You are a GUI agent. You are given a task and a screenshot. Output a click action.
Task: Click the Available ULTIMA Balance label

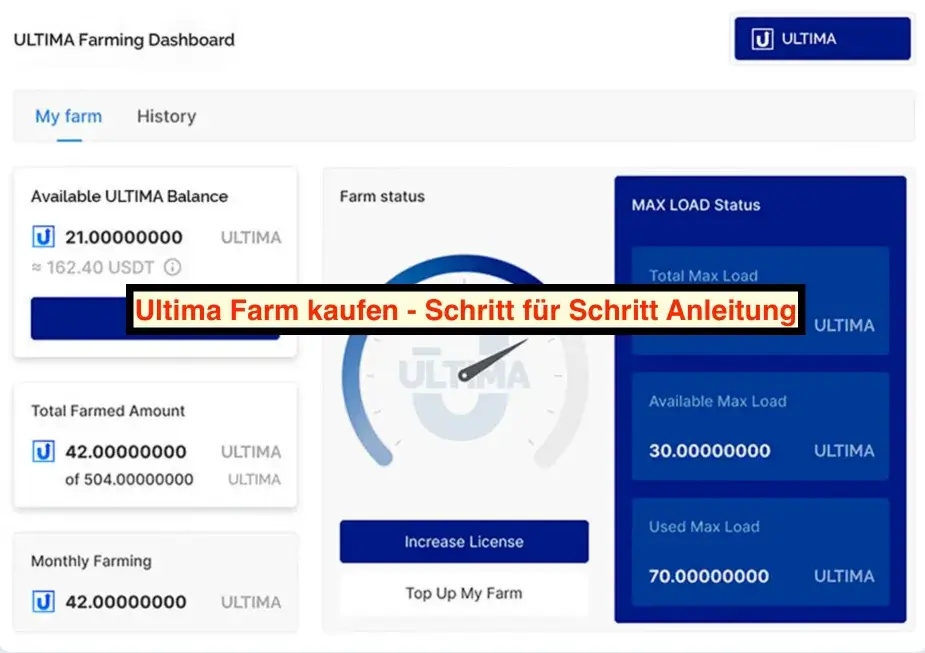point(129,196)
